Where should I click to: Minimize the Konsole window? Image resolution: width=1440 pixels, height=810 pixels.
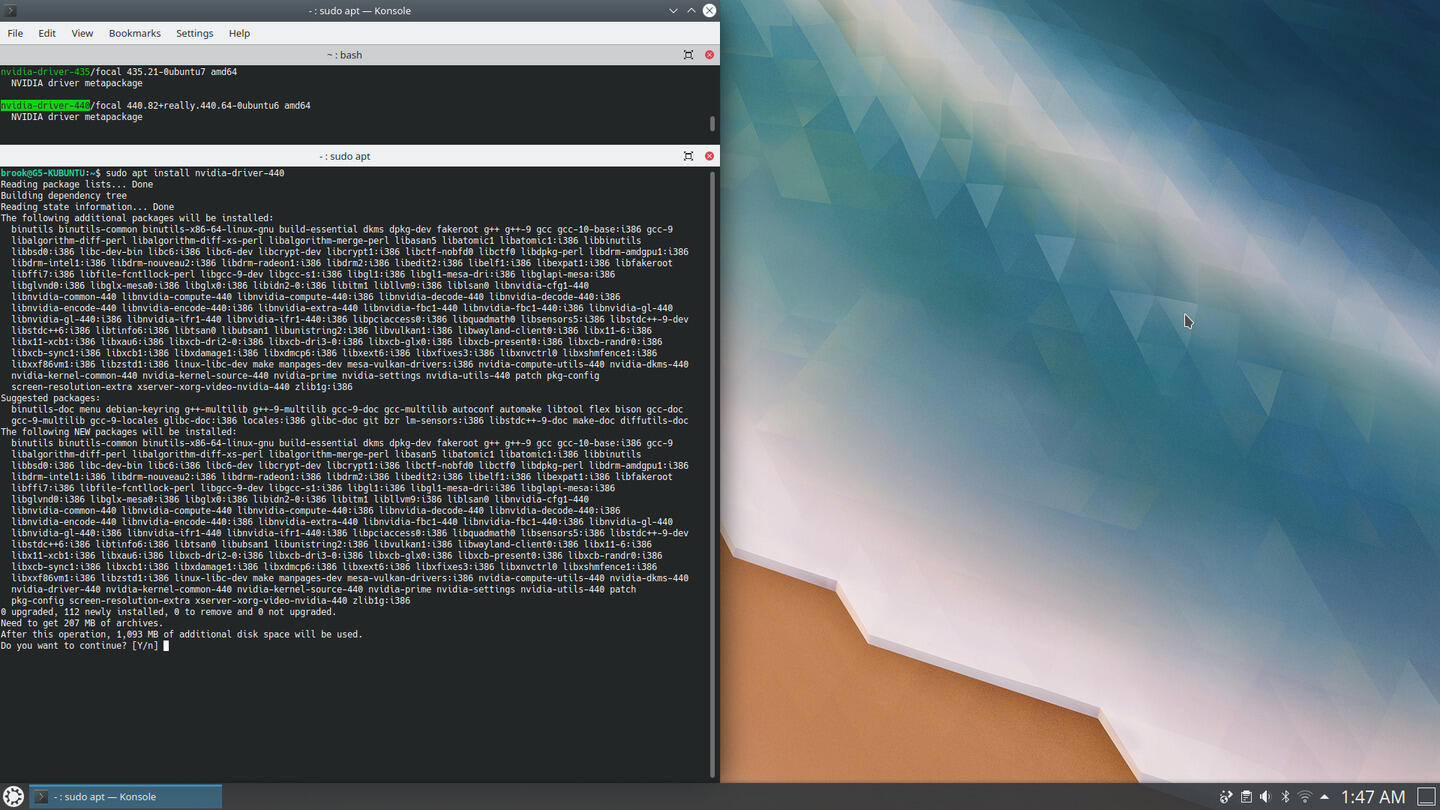(x=673, y=10)
